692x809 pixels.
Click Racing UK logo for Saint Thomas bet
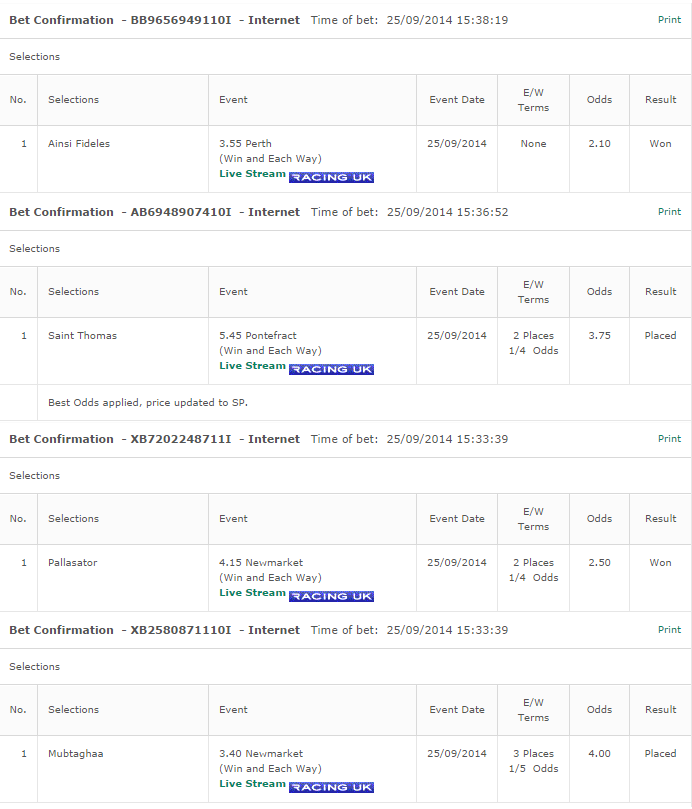coord(331,369)
